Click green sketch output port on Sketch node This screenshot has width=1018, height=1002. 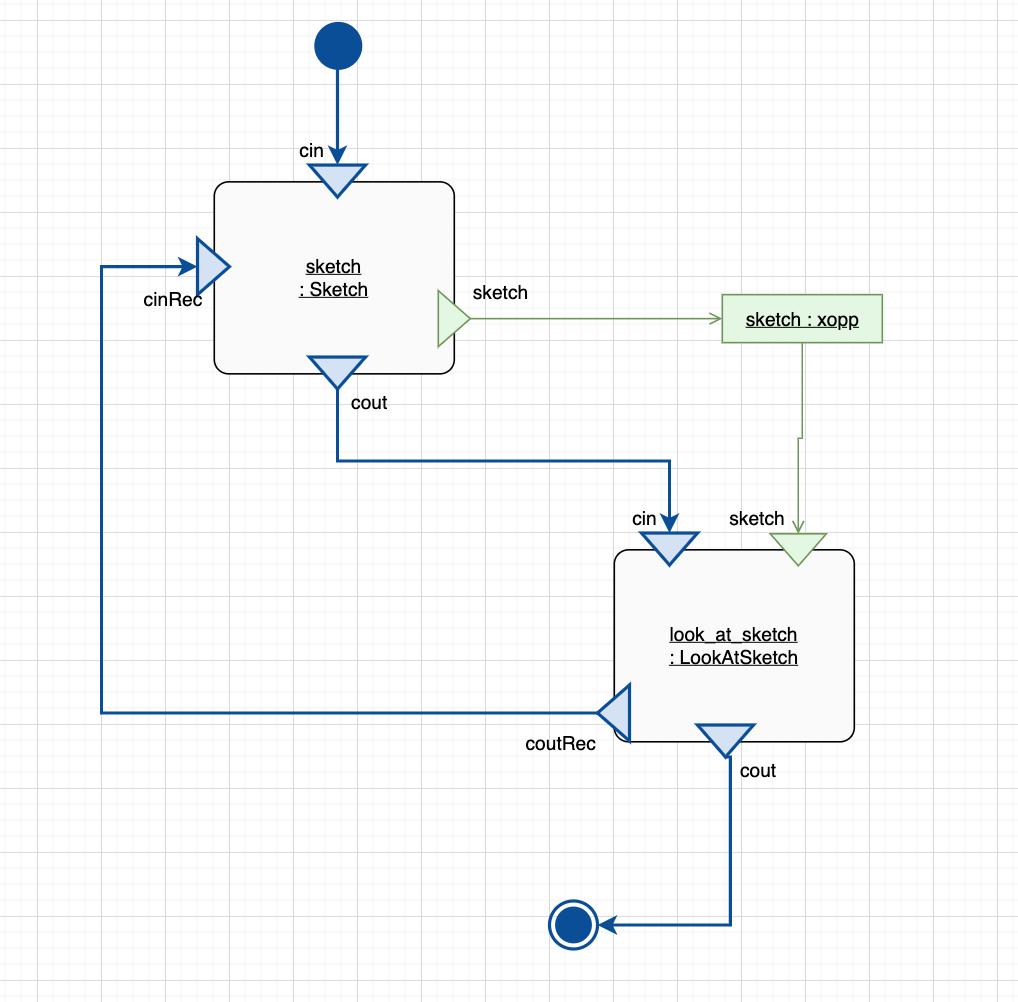pos(451,319)
